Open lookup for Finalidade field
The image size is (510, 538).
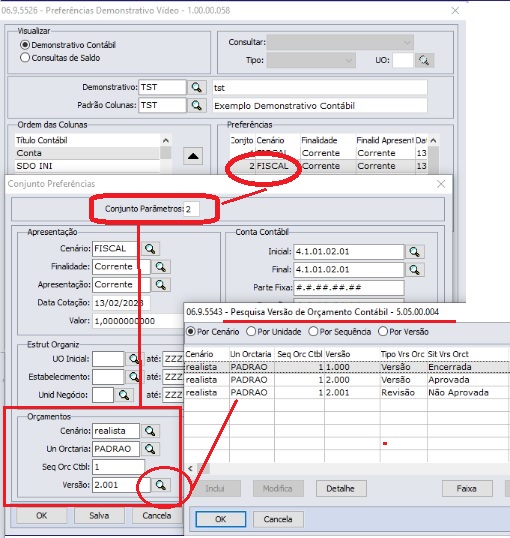[x=161, y=267]
